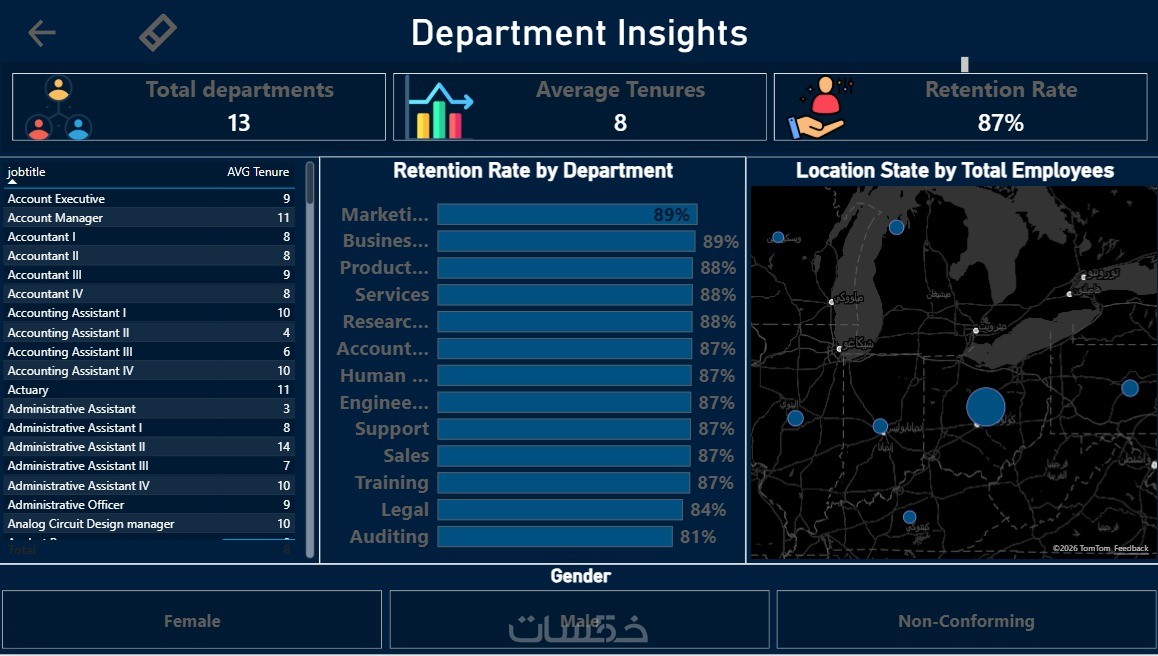Screen dimensions: 1158x656
Task: Select the Administrative Assistant III row
Action: click(149, 466)
